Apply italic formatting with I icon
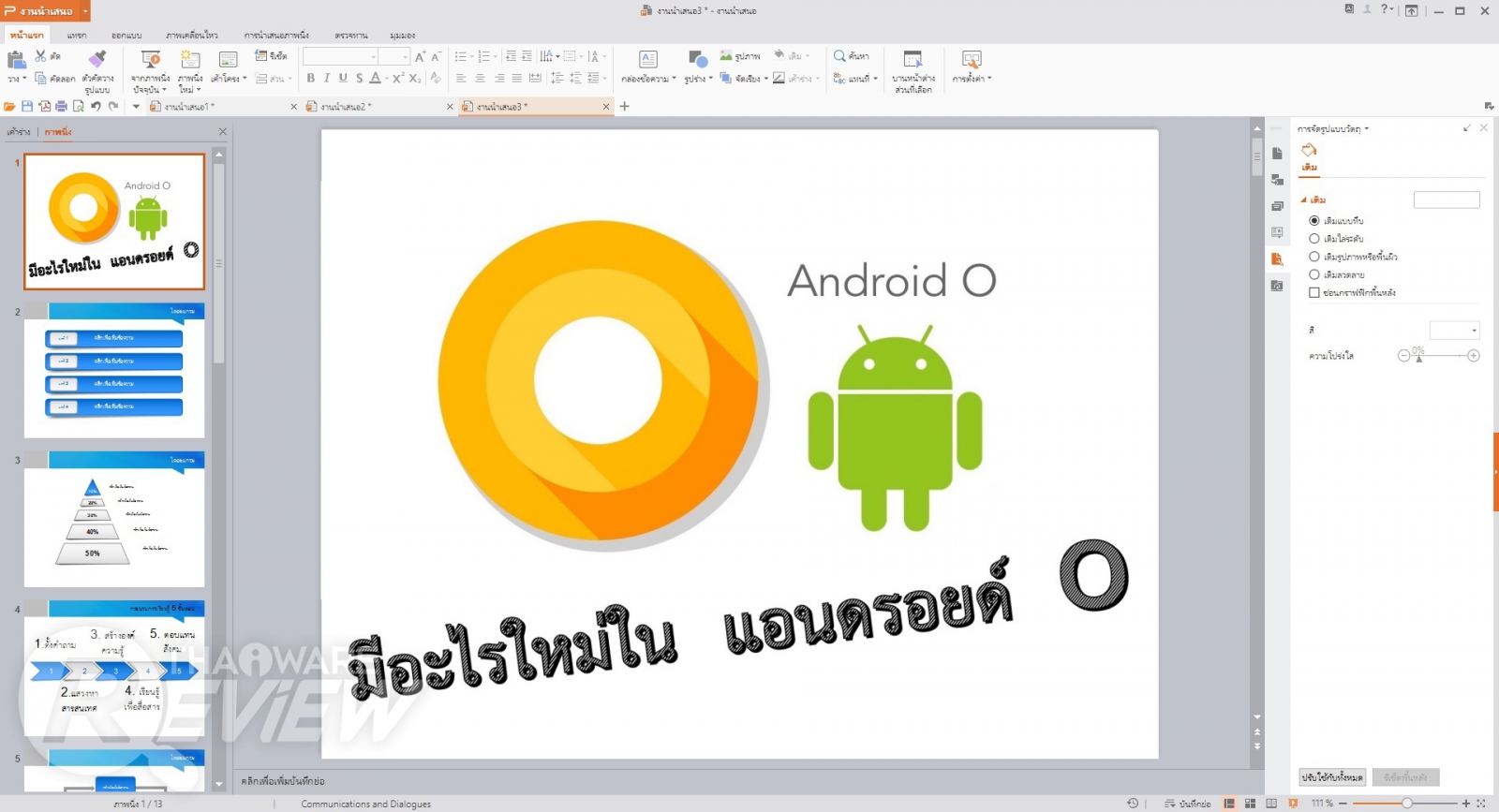The height and width of the screenshot is (812, 1499). [327, 79]
